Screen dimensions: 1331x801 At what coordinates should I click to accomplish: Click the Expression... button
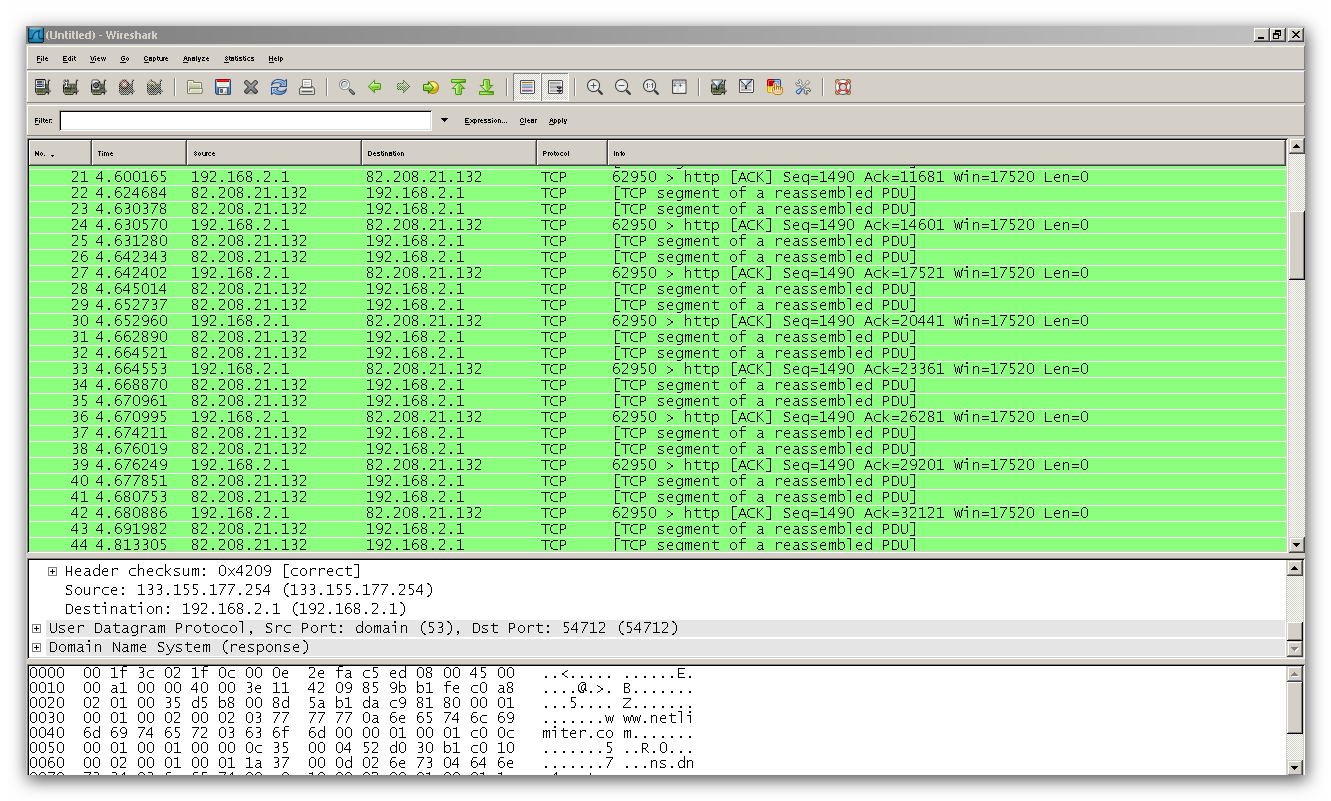(486, 121)
